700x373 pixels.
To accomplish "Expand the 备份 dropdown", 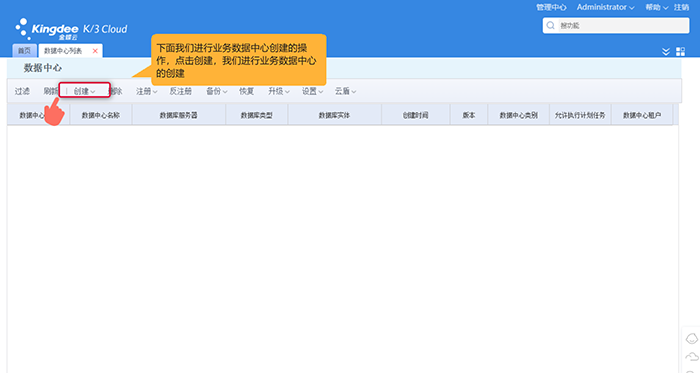I will [x=217, y=91].
